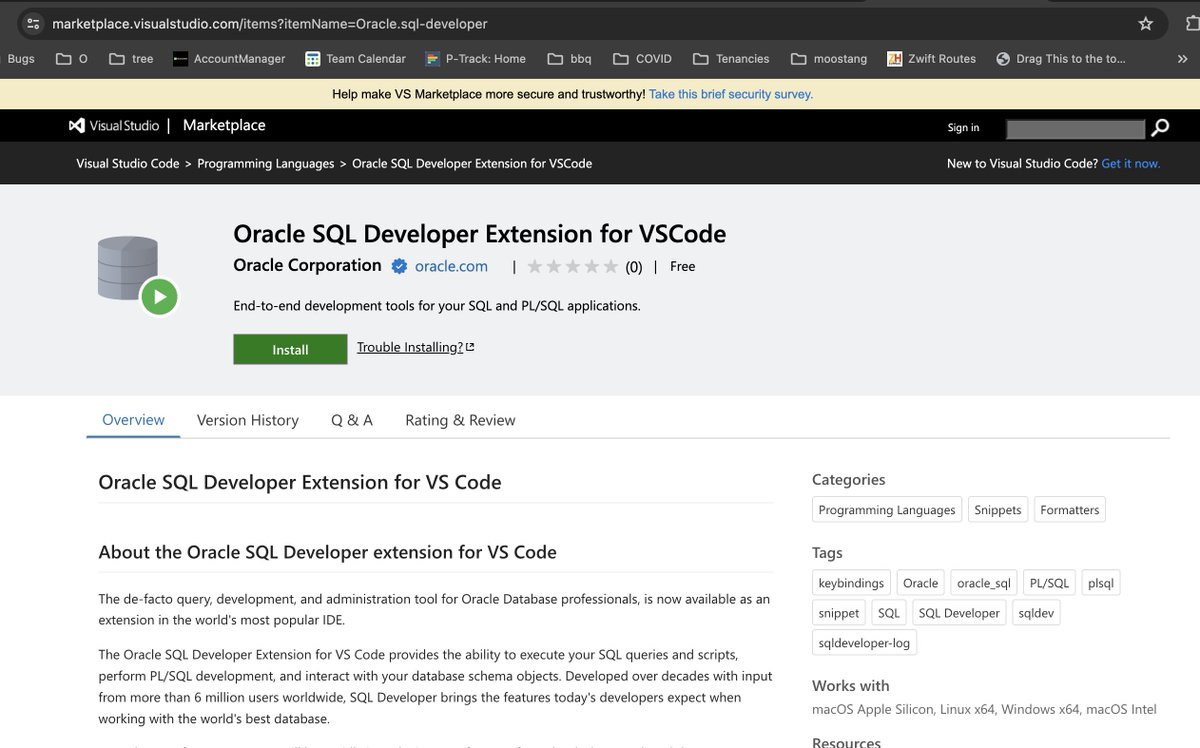
Task: Focus the Marketplace search field
Action: (x=1075, y=128)
